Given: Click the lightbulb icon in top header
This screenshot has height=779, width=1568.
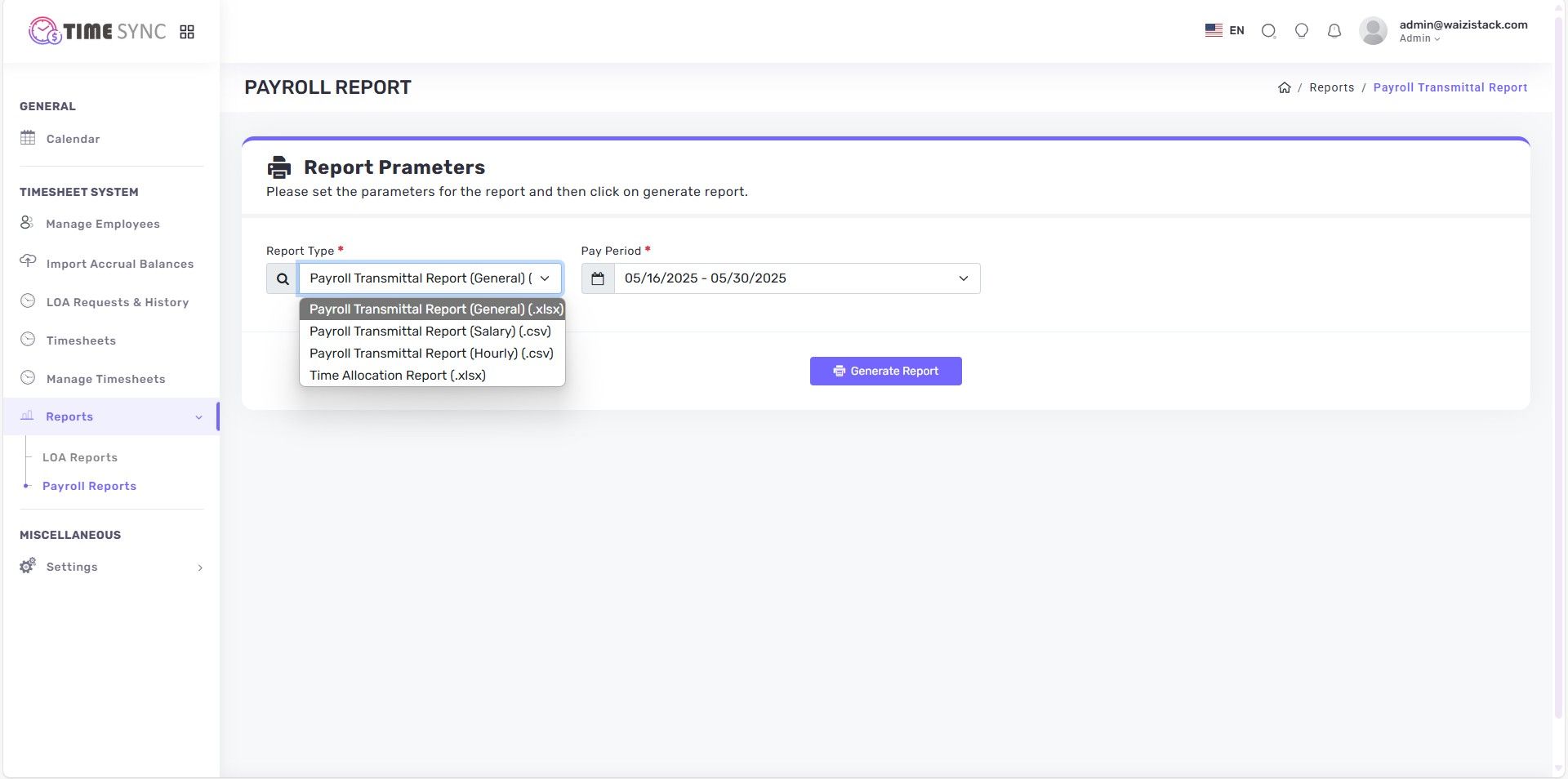Looking at the screenshot, I should pos(1302,31).
